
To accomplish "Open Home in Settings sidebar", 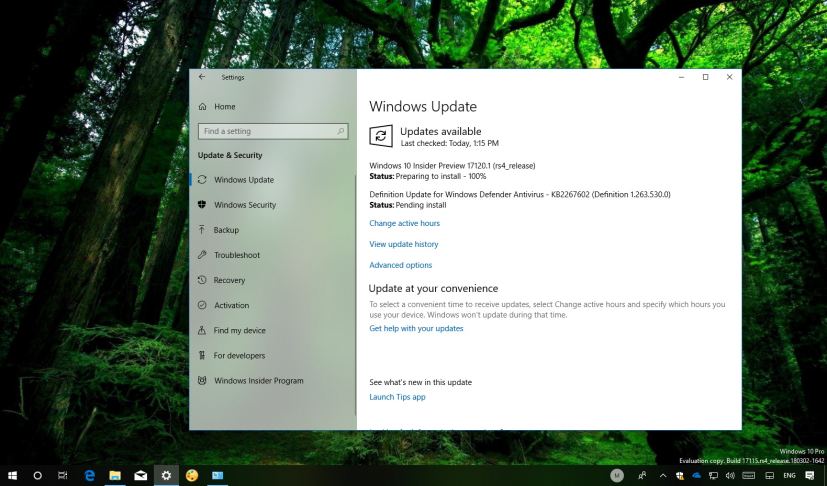I will pos(225,107).
